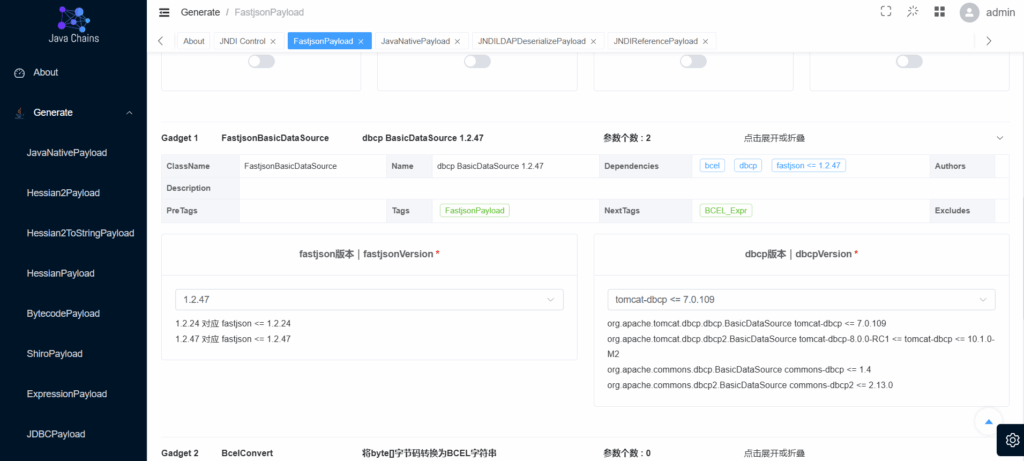Open the four-squares grid icon in header
Screen dimensions: 1024x461
click(939, 12)
